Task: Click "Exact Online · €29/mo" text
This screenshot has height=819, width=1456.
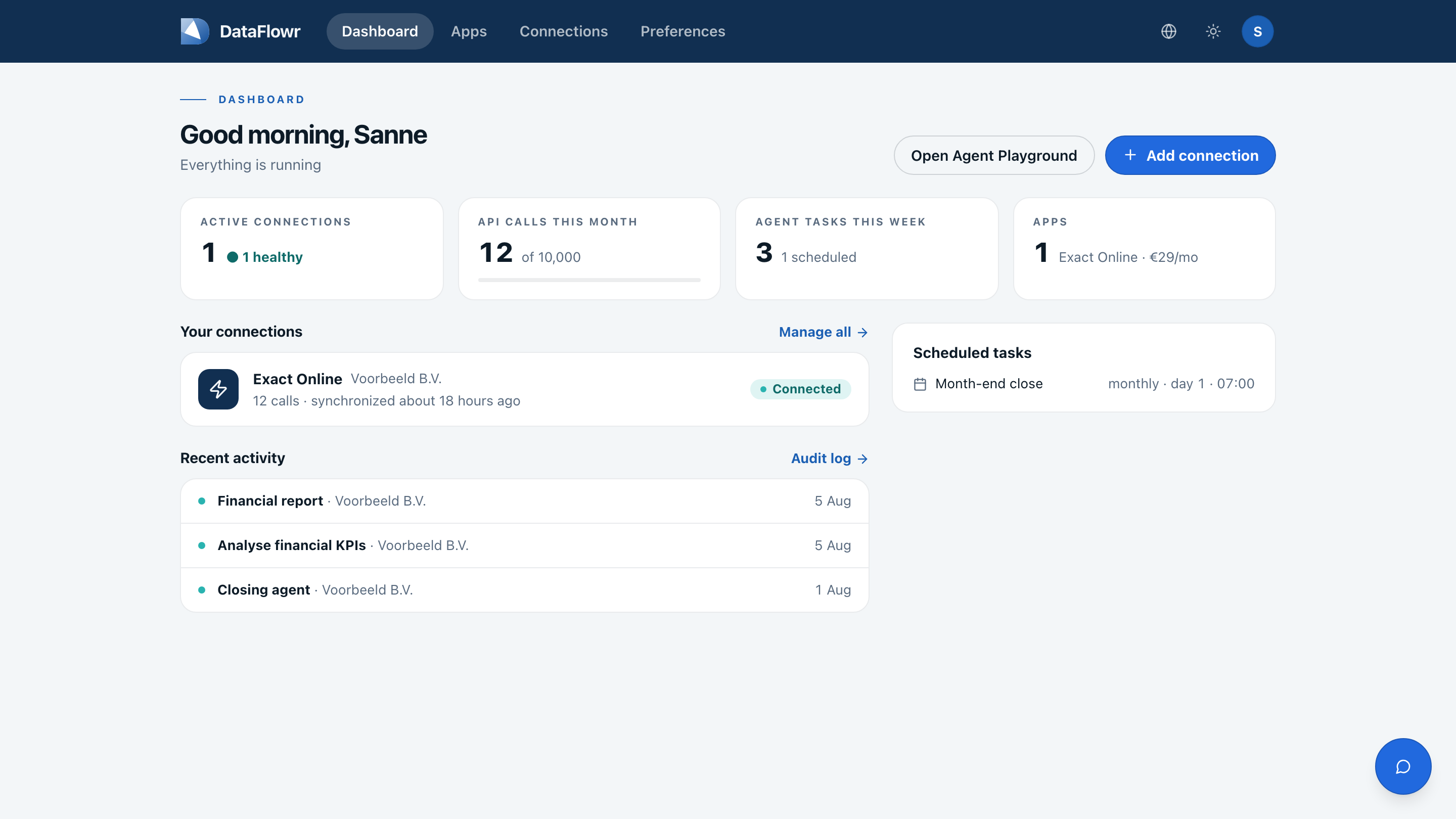Action: click(x=1127, y=257)
